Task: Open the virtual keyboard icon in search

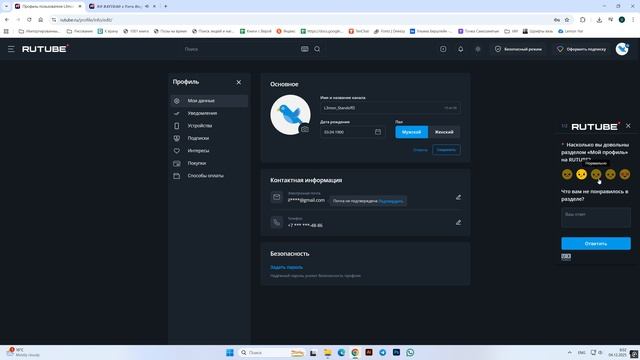Action: pos(305,49)
